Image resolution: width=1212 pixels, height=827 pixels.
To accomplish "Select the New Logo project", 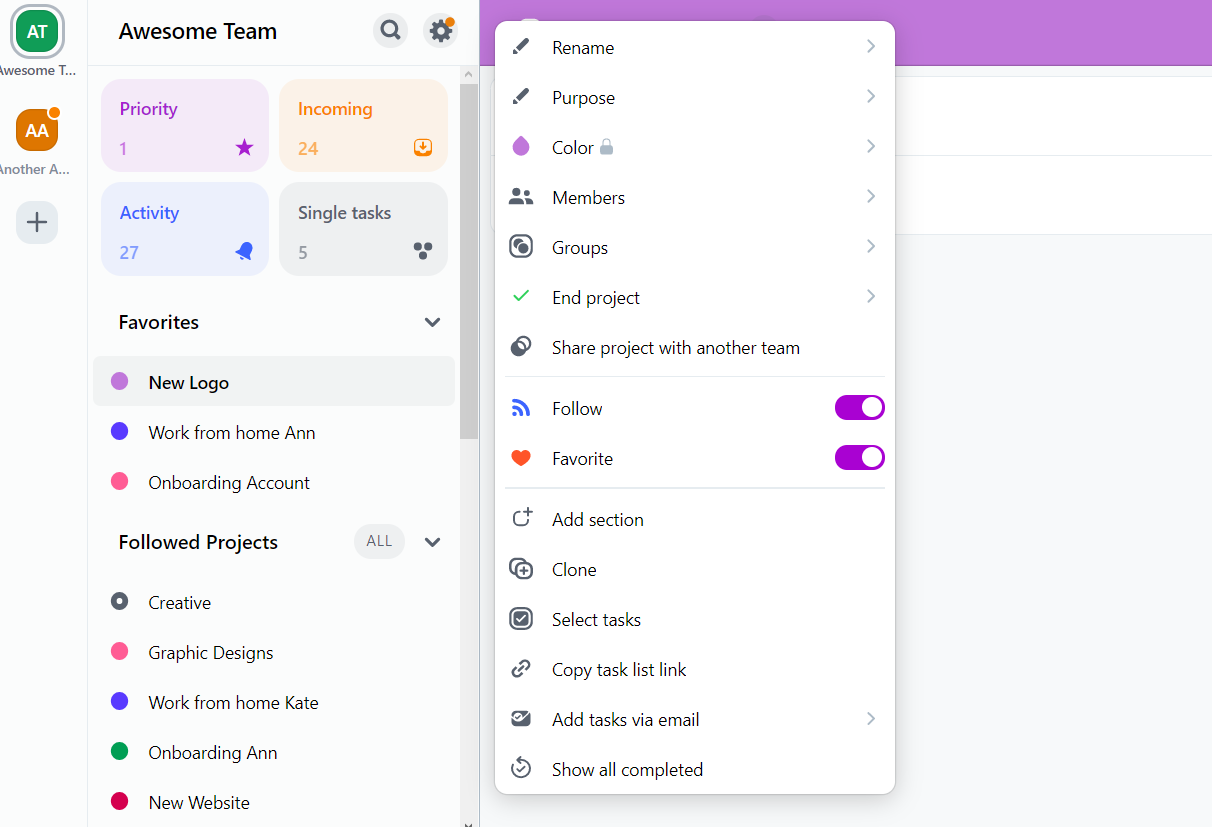I will [x=274, y=382].
